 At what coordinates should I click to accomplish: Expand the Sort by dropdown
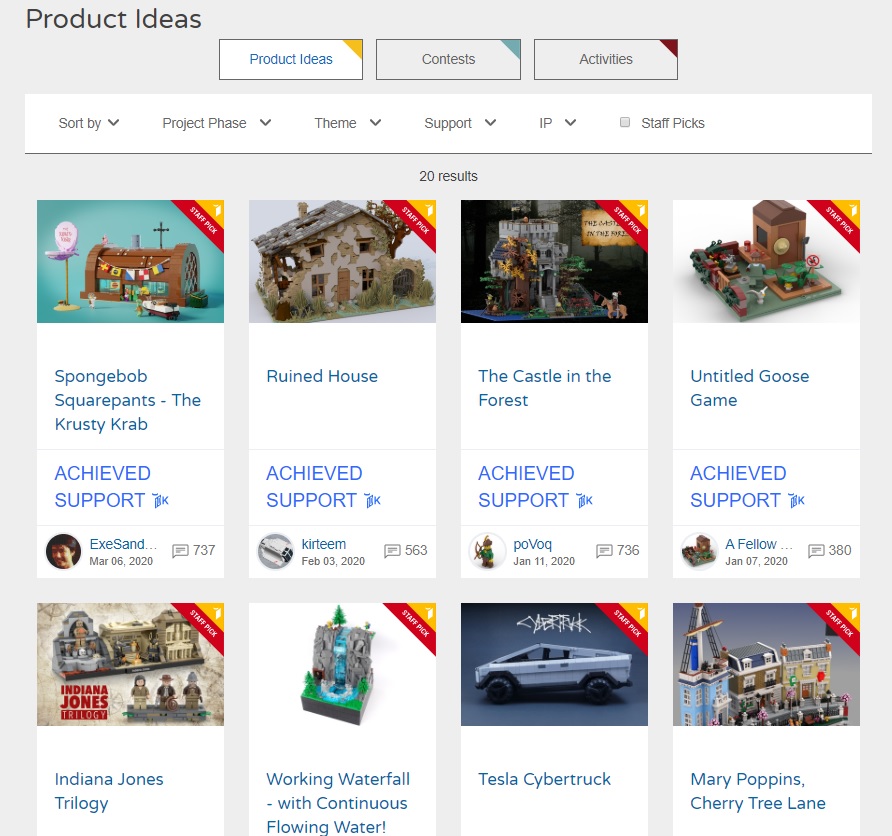click(x=89, y=123)
